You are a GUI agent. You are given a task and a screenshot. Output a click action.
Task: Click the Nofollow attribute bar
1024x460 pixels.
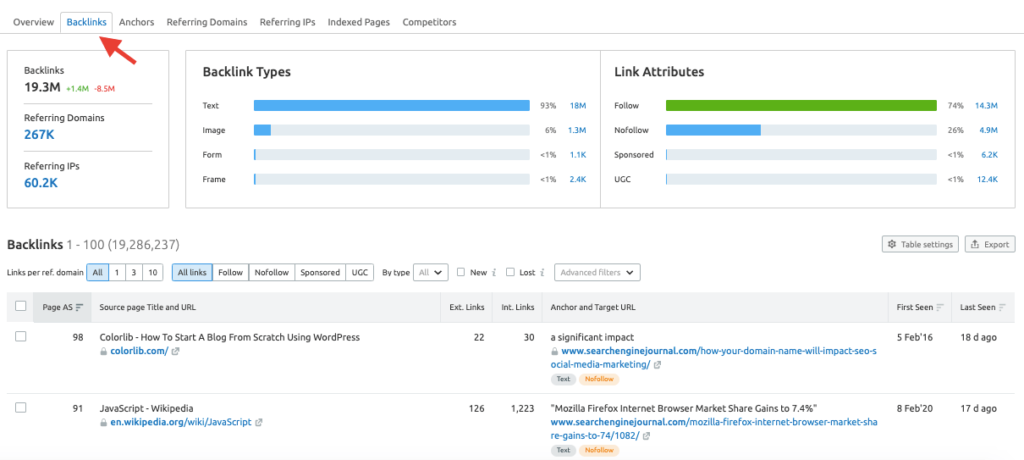[801, 130]
